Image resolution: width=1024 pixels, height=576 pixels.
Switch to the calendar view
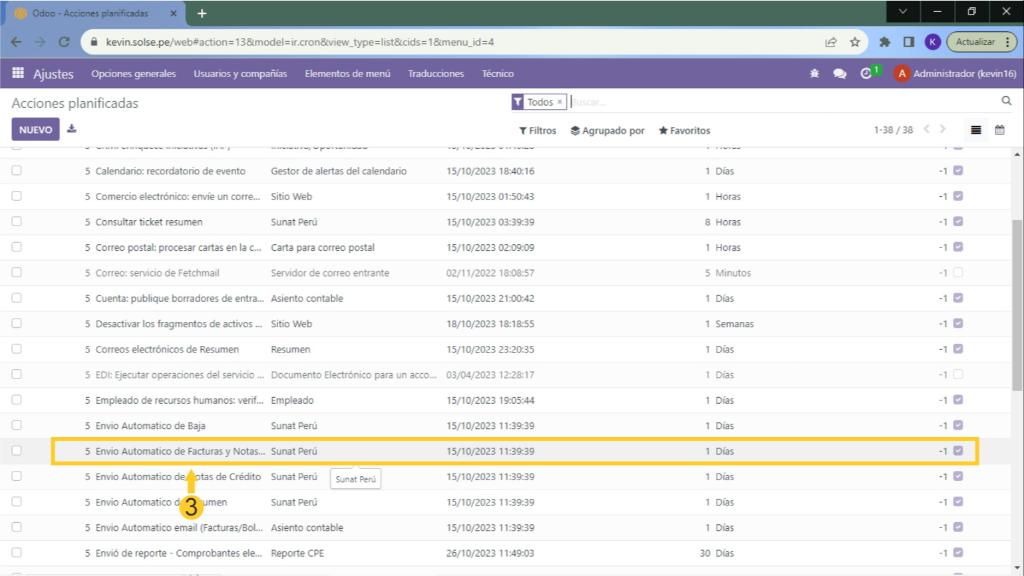click(x=999, y=130)
